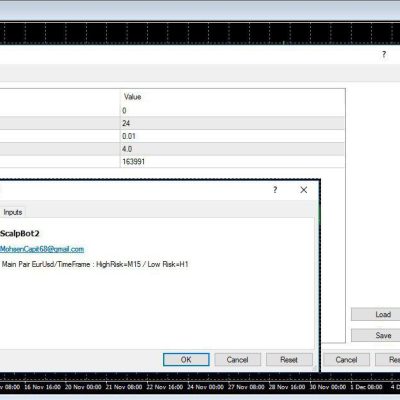Click Cancel in the ScalpBot2 dialog
Viewport: 400px width, 400px height.
(x=237, y=360)
